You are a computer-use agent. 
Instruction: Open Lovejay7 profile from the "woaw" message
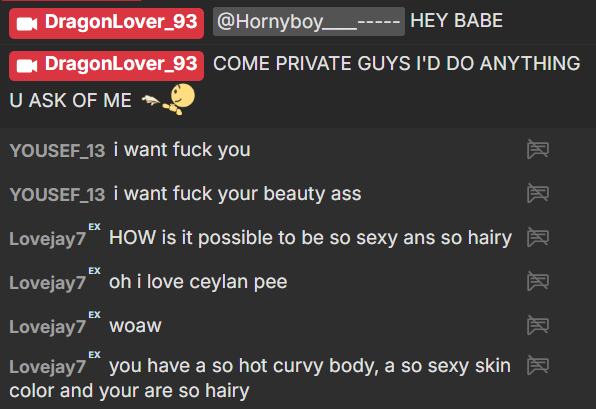[48, 327]
